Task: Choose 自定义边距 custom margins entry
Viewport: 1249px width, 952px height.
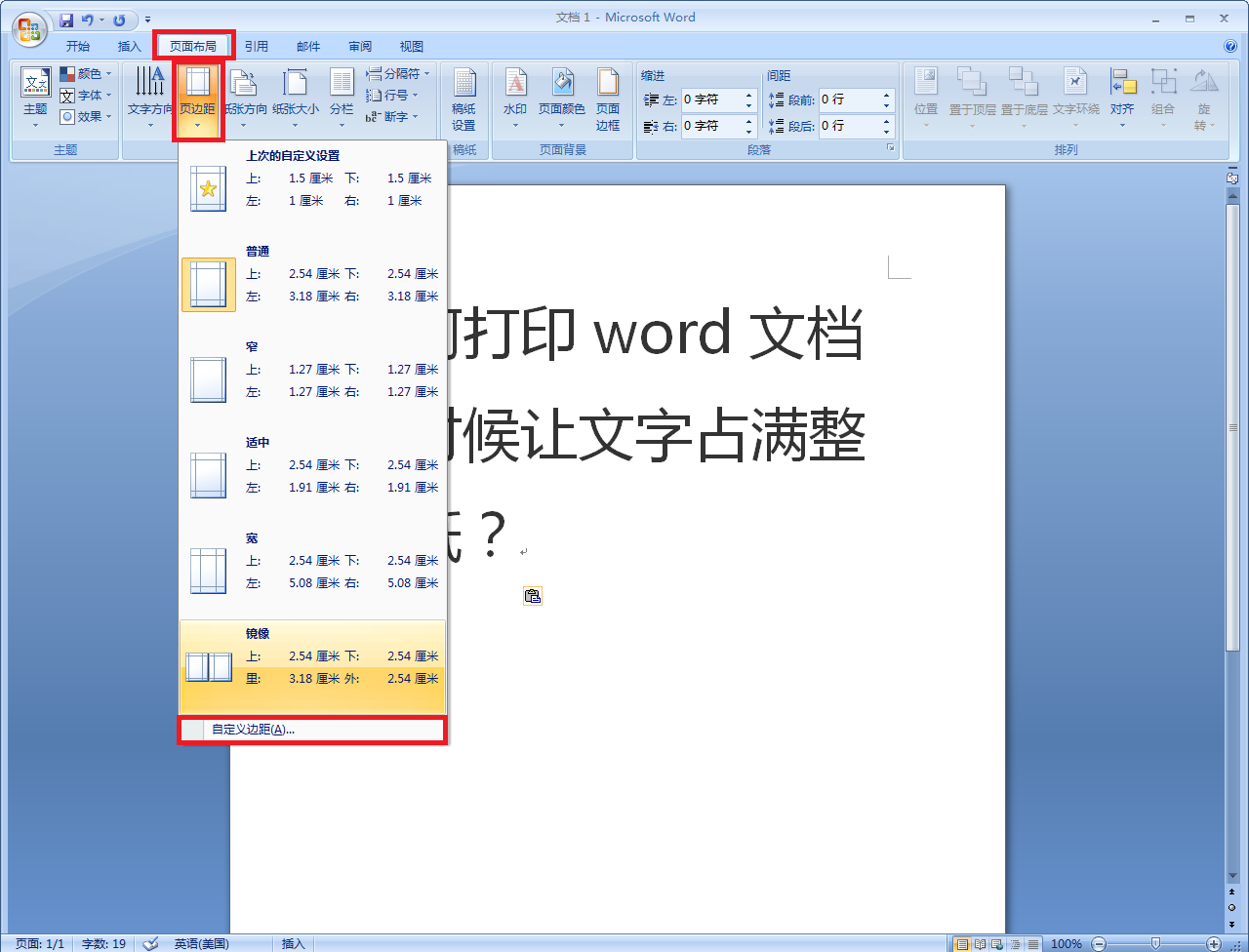Action: click(312, 730)
